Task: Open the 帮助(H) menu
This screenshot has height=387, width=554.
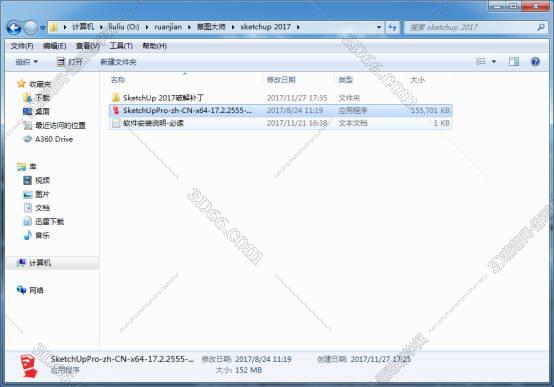Action: (x=154, y=46)
